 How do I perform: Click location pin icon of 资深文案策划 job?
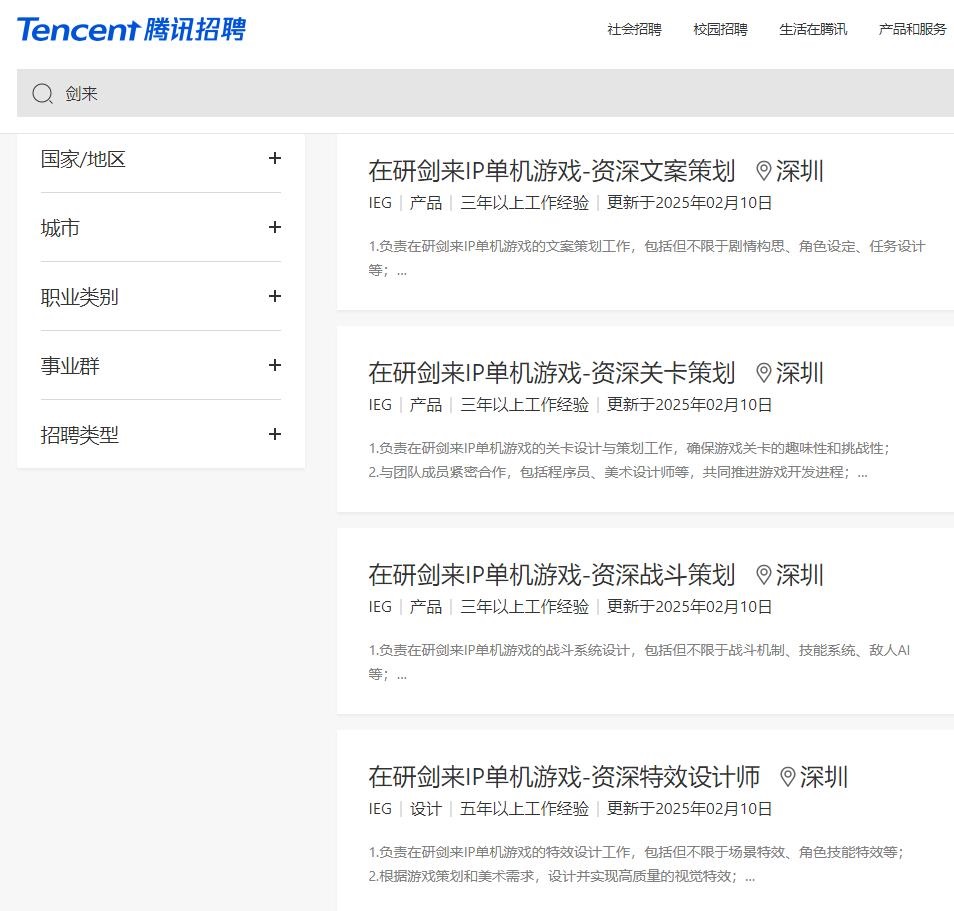[x=764, y=171]
